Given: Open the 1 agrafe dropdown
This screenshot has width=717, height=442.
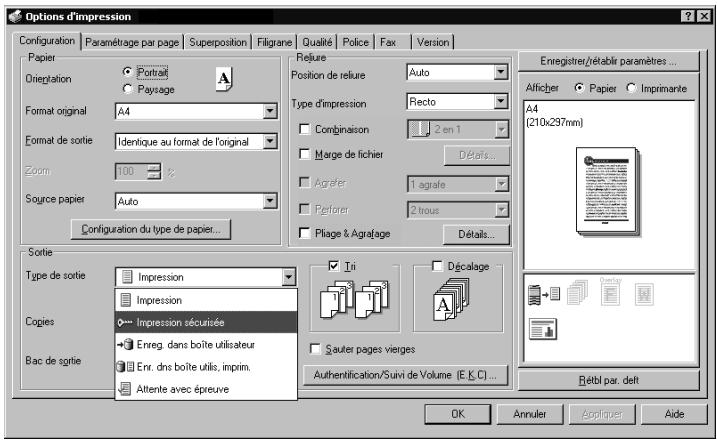Looking at the screenshot, I should coord(502,184).
